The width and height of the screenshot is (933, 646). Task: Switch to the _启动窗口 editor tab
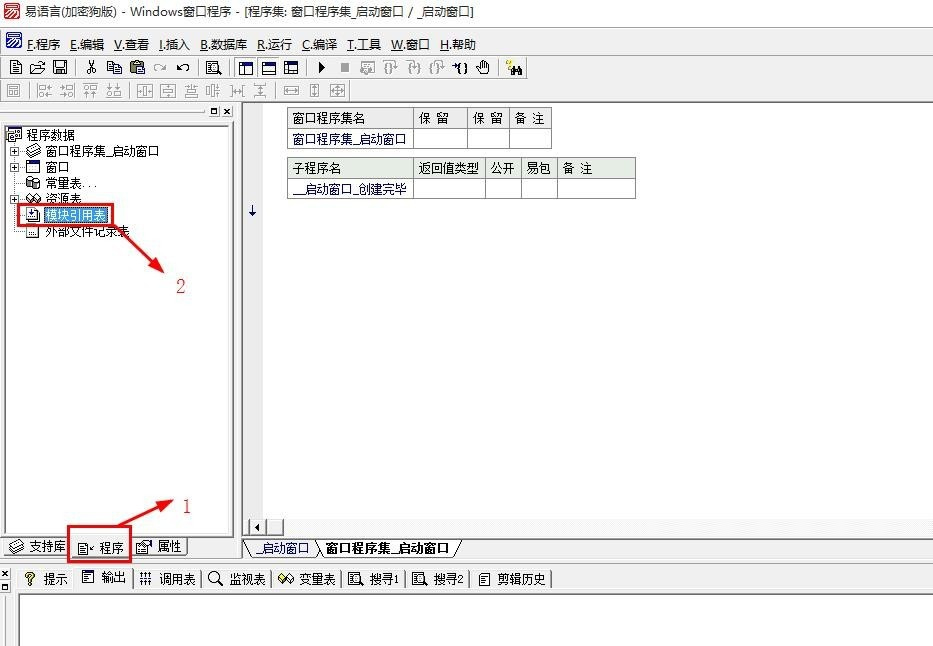pos(282,548)
